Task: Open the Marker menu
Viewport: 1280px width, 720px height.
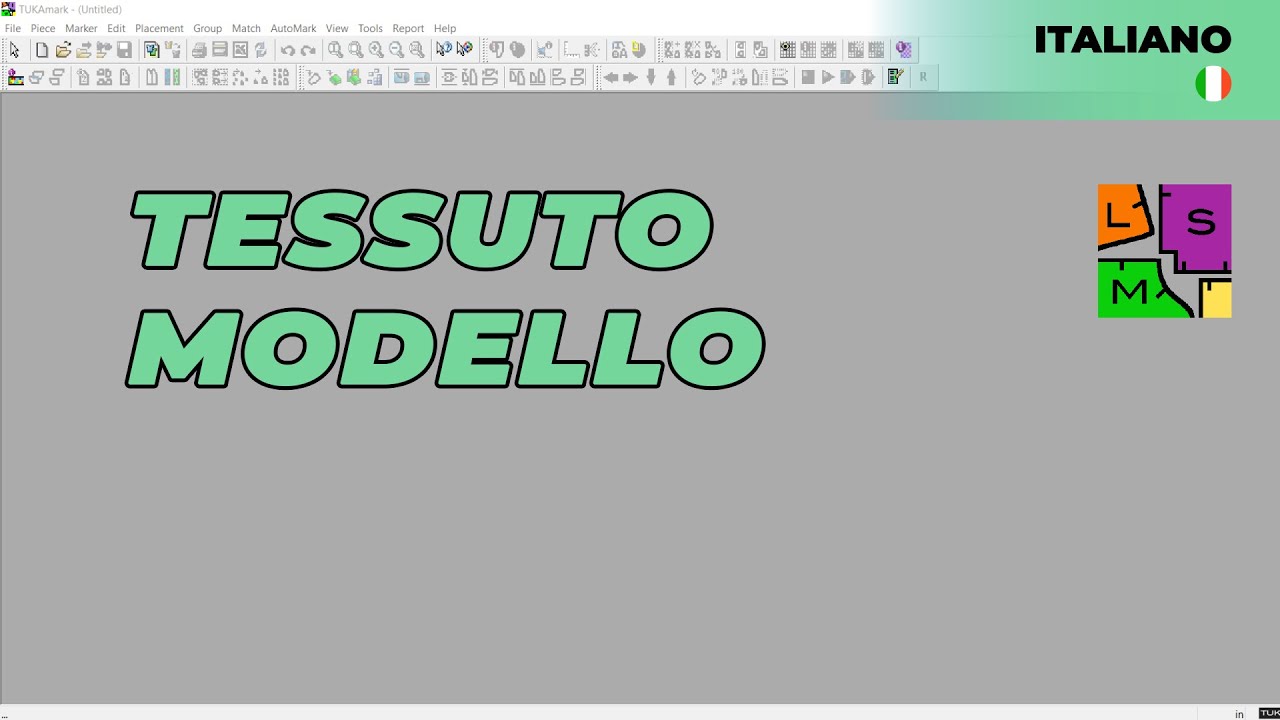Action: tap(81, 28)
